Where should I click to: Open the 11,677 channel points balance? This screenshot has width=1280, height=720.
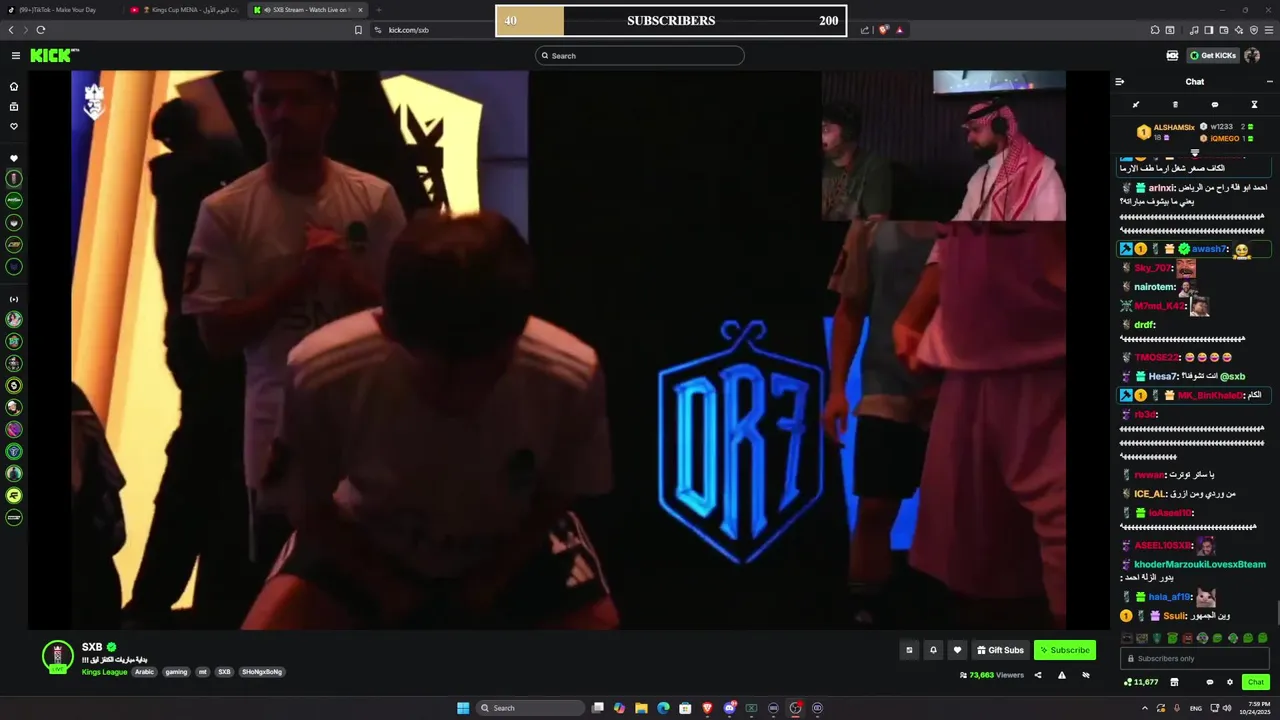point(1141,682)
